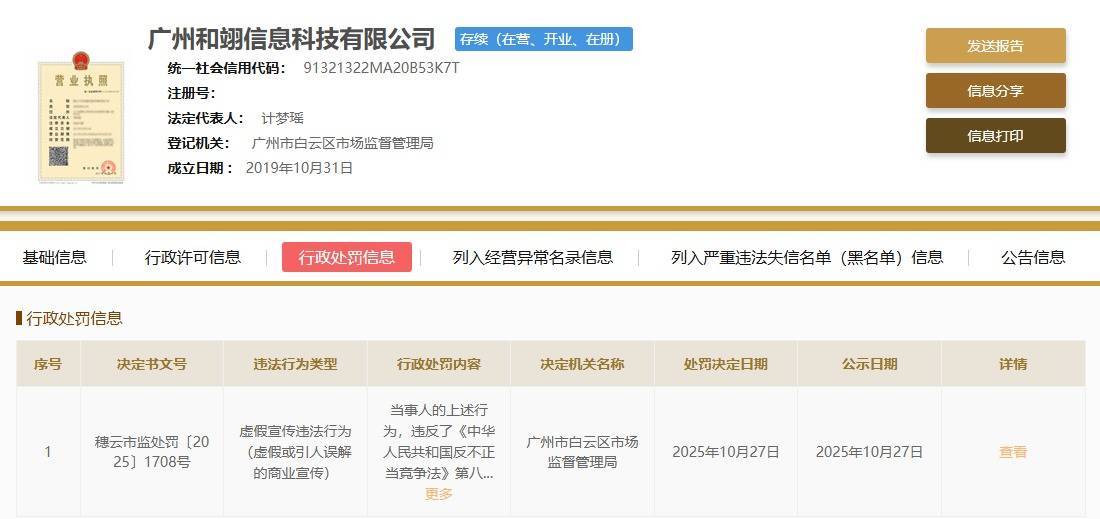Open the 列入严重违法失信名单（黑名单）信息 tab
The height and width of the screenshot is (519, 1100).
(807, 257)
